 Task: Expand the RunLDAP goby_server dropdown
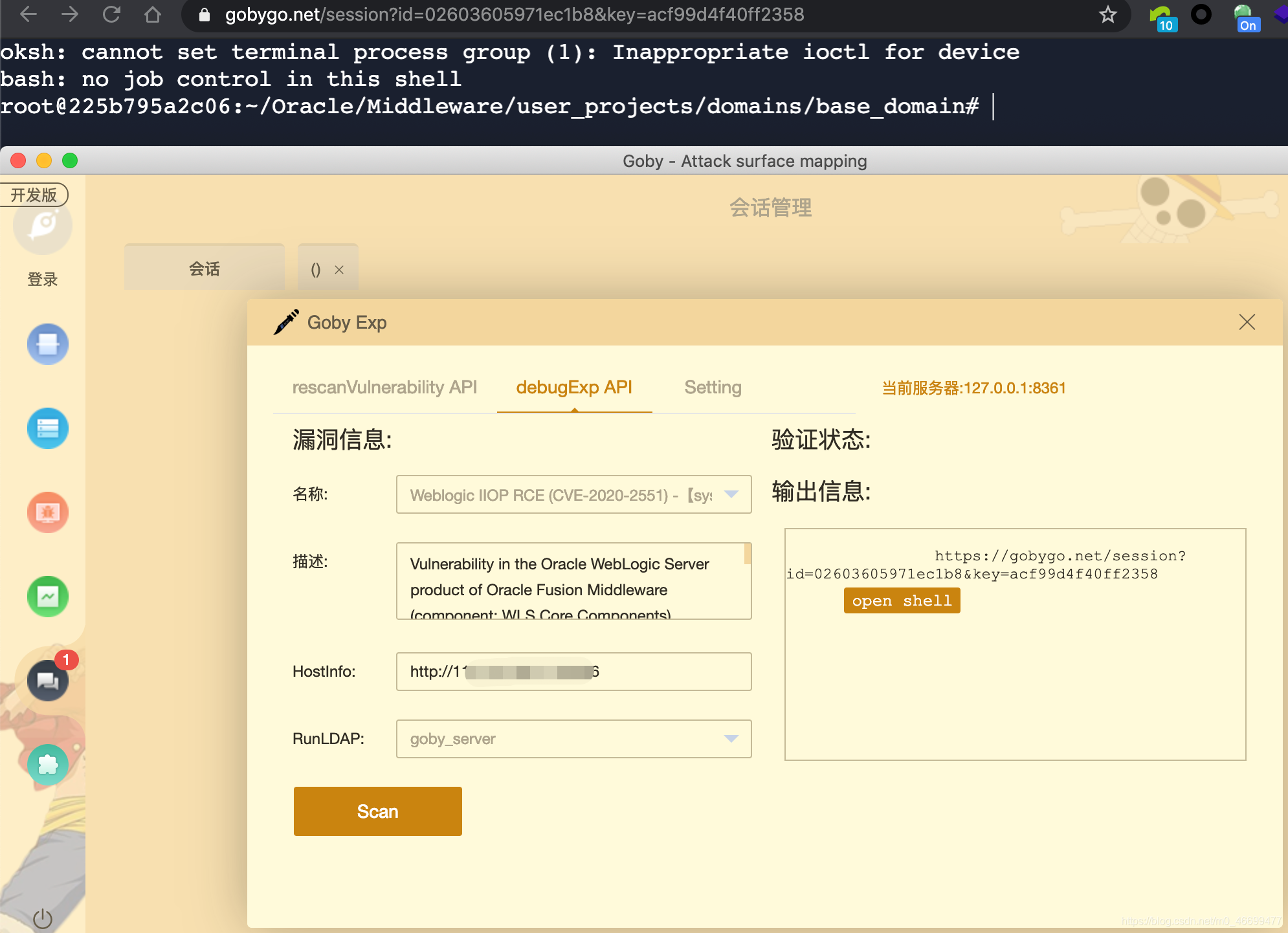tap(731, 739)
